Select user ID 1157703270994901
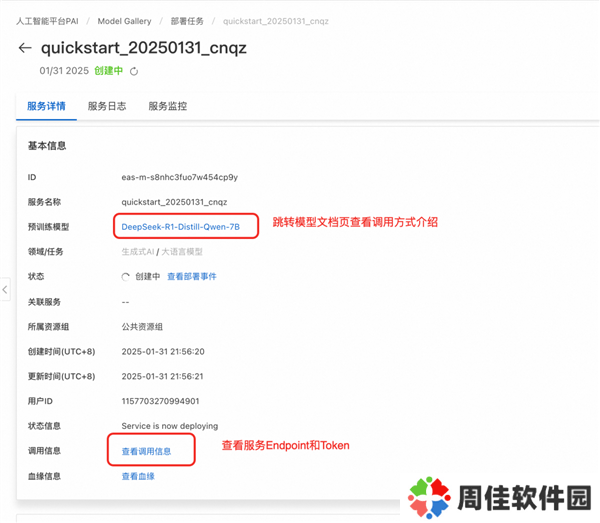600x523 pixels. [160, 401]
